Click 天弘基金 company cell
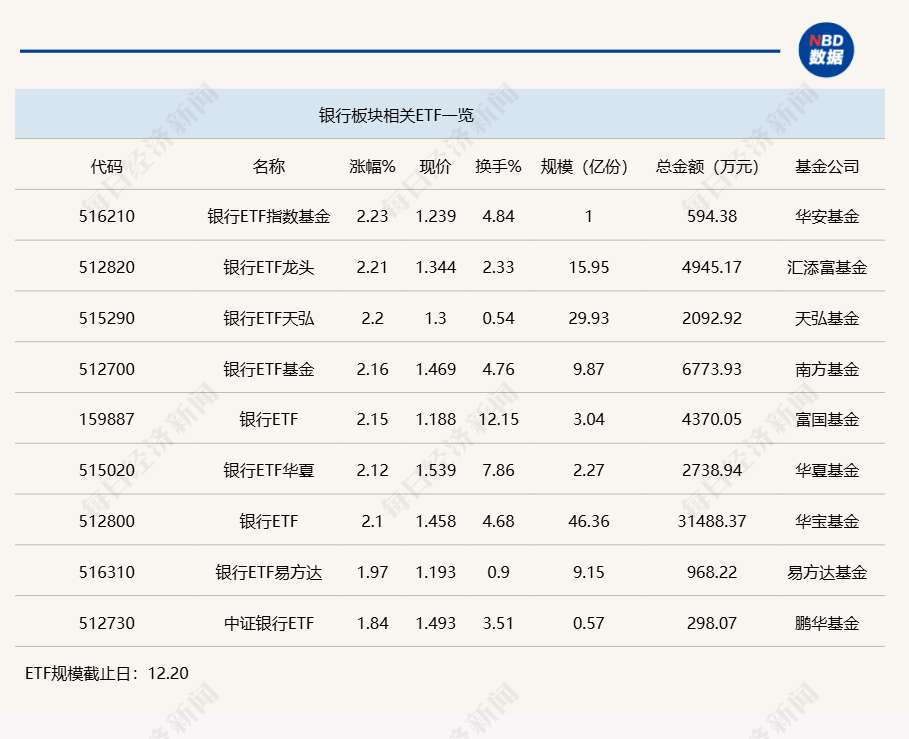Viewport: 909px width, 739px height. click(827, 318)
